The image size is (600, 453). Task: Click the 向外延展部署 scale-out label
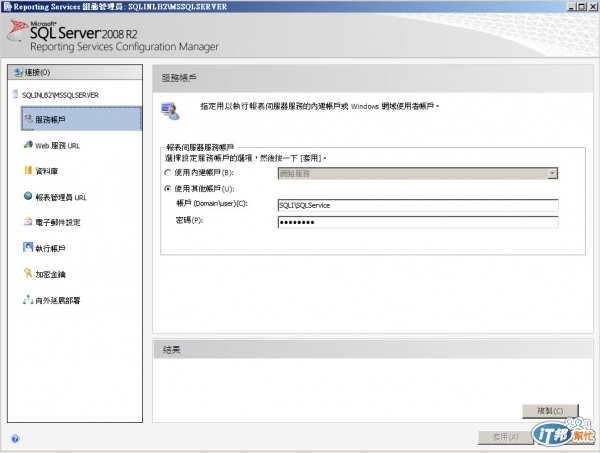pyautogui.click(x=58, y=300)
